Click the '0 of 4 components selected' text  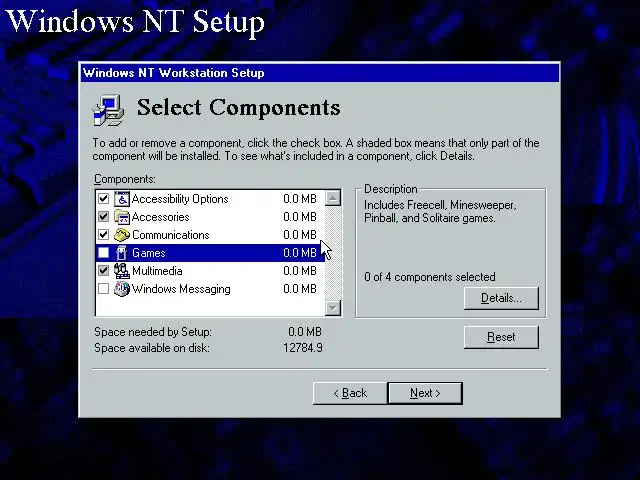pos(430,277)
